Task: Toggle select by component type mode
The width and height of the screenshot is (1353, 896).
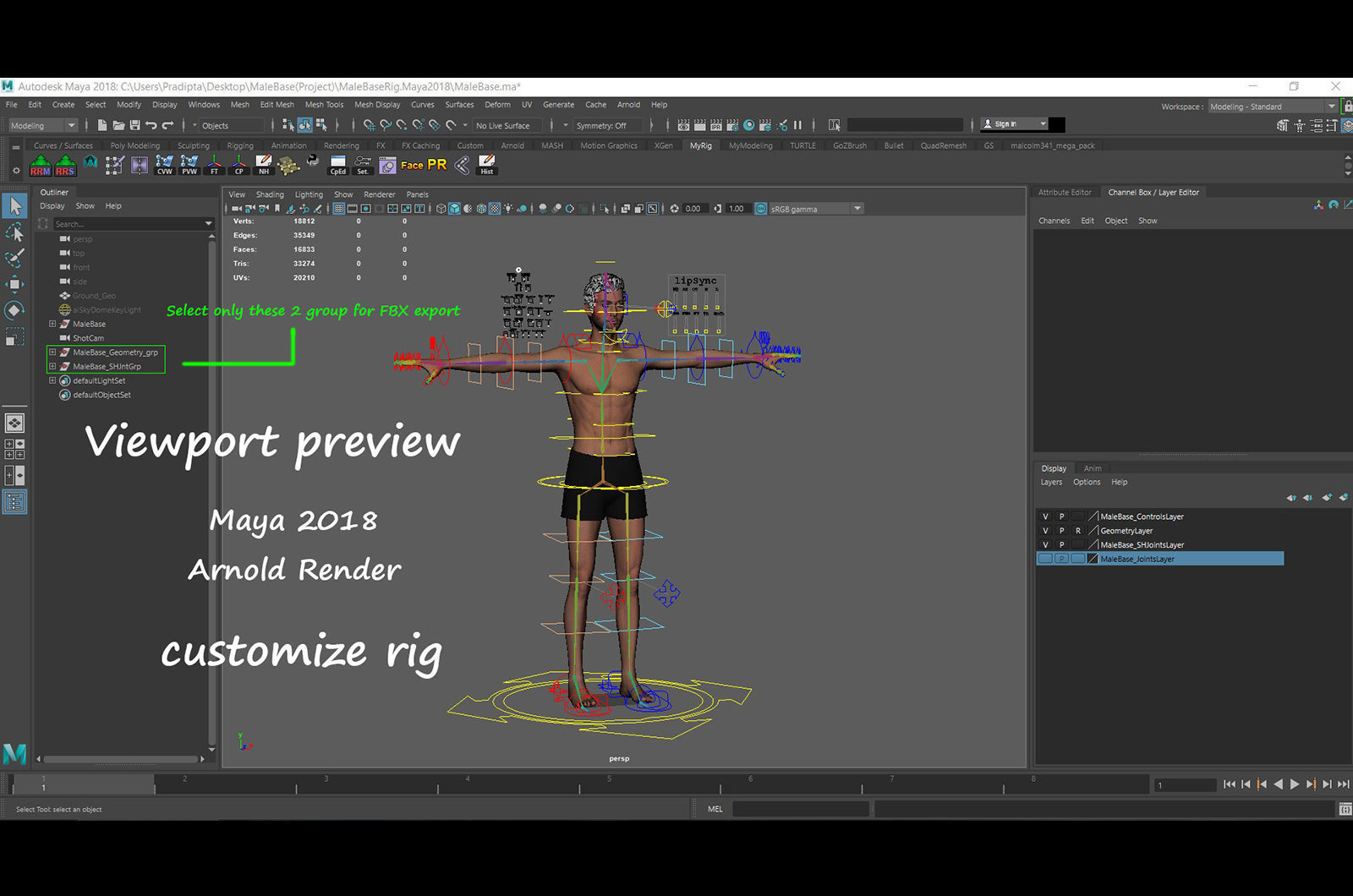Action: point(321,125)
